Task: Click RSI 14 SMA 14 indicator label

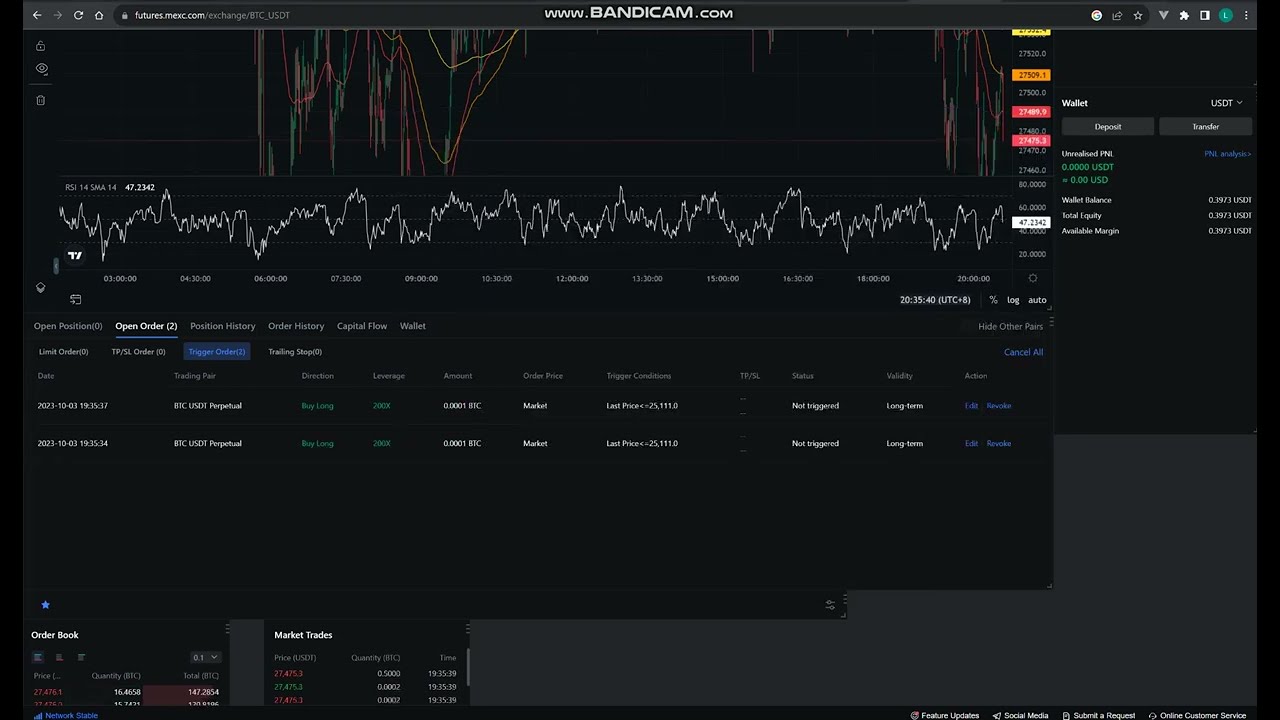Action: tap(91, 188)
